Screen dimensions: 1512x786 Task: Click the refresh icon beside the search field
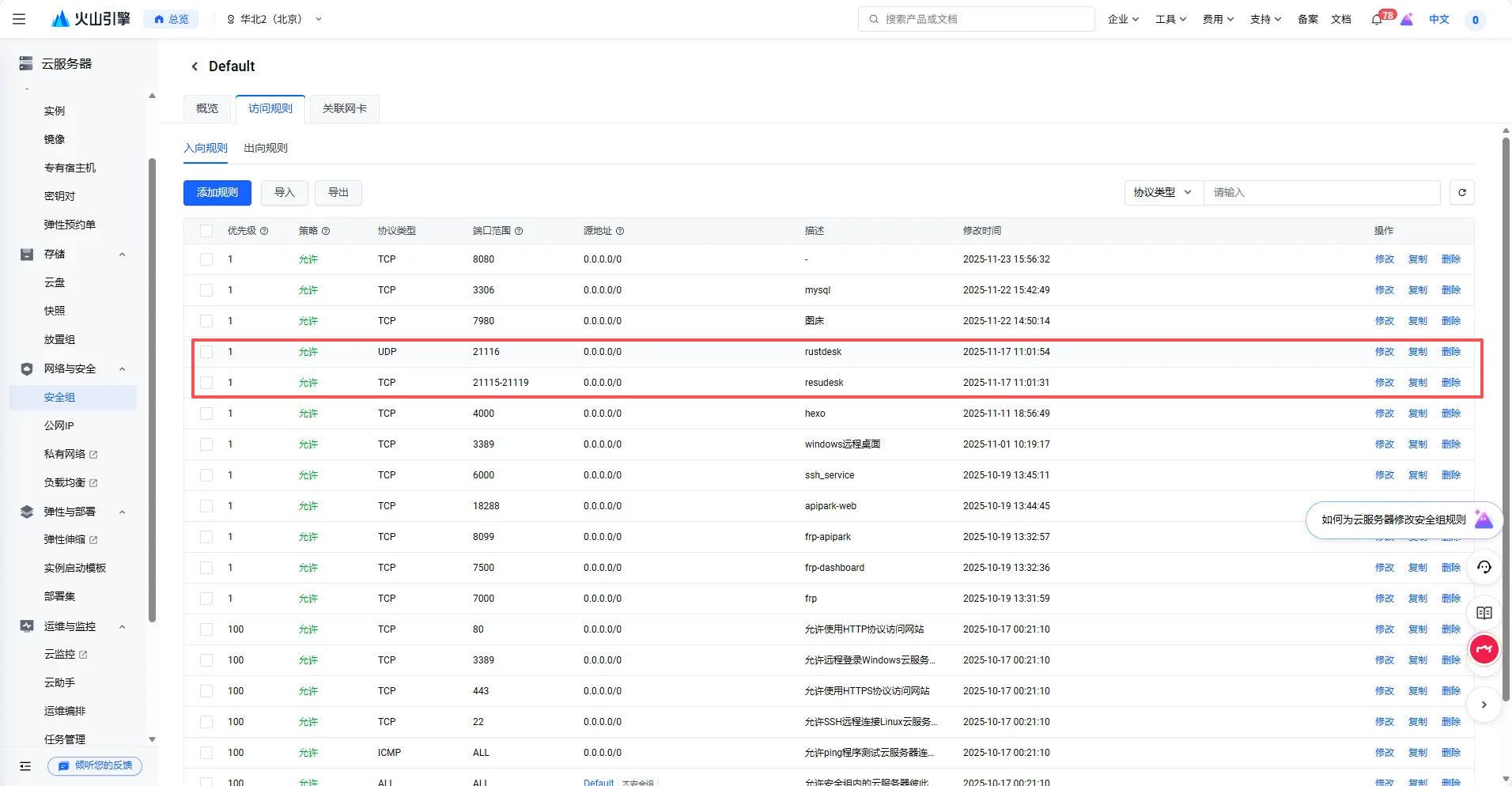click(x=1461, y=192)
